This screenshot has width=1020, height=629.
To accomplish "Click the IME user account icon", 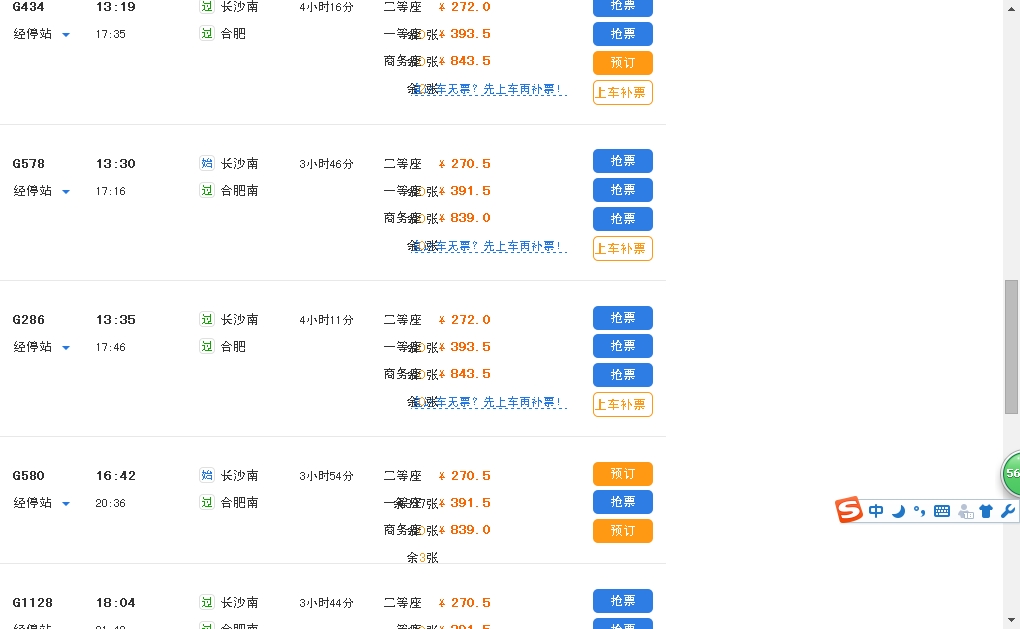I will pos(965,511).
